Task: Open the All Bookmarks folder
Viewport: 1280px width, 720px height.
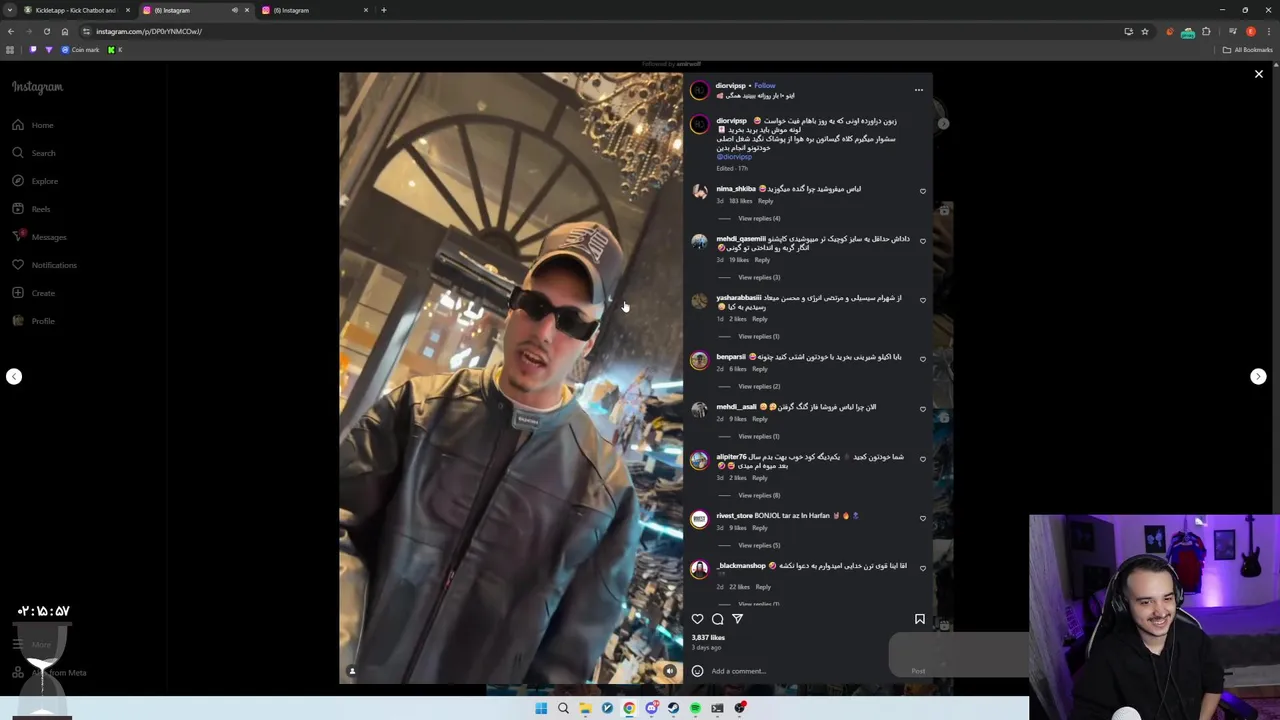Action: click(x=1247, y=50)
